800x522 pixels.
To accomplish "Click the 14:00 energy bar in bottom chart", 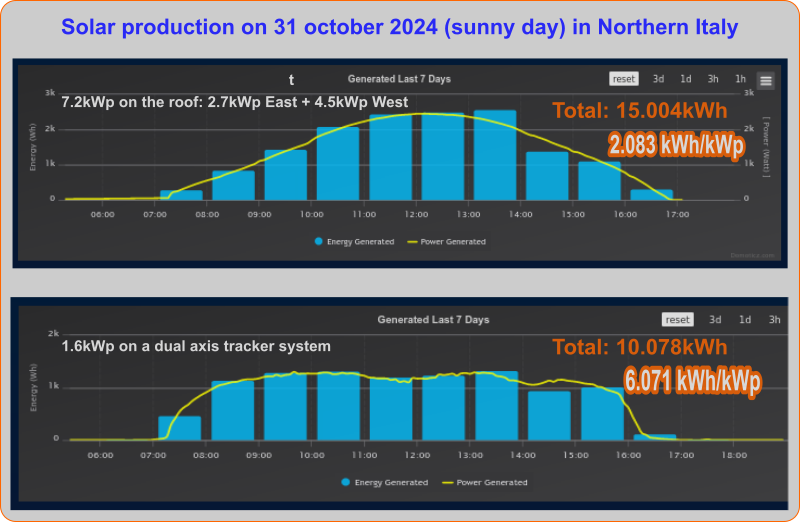I will coord(549,415).
